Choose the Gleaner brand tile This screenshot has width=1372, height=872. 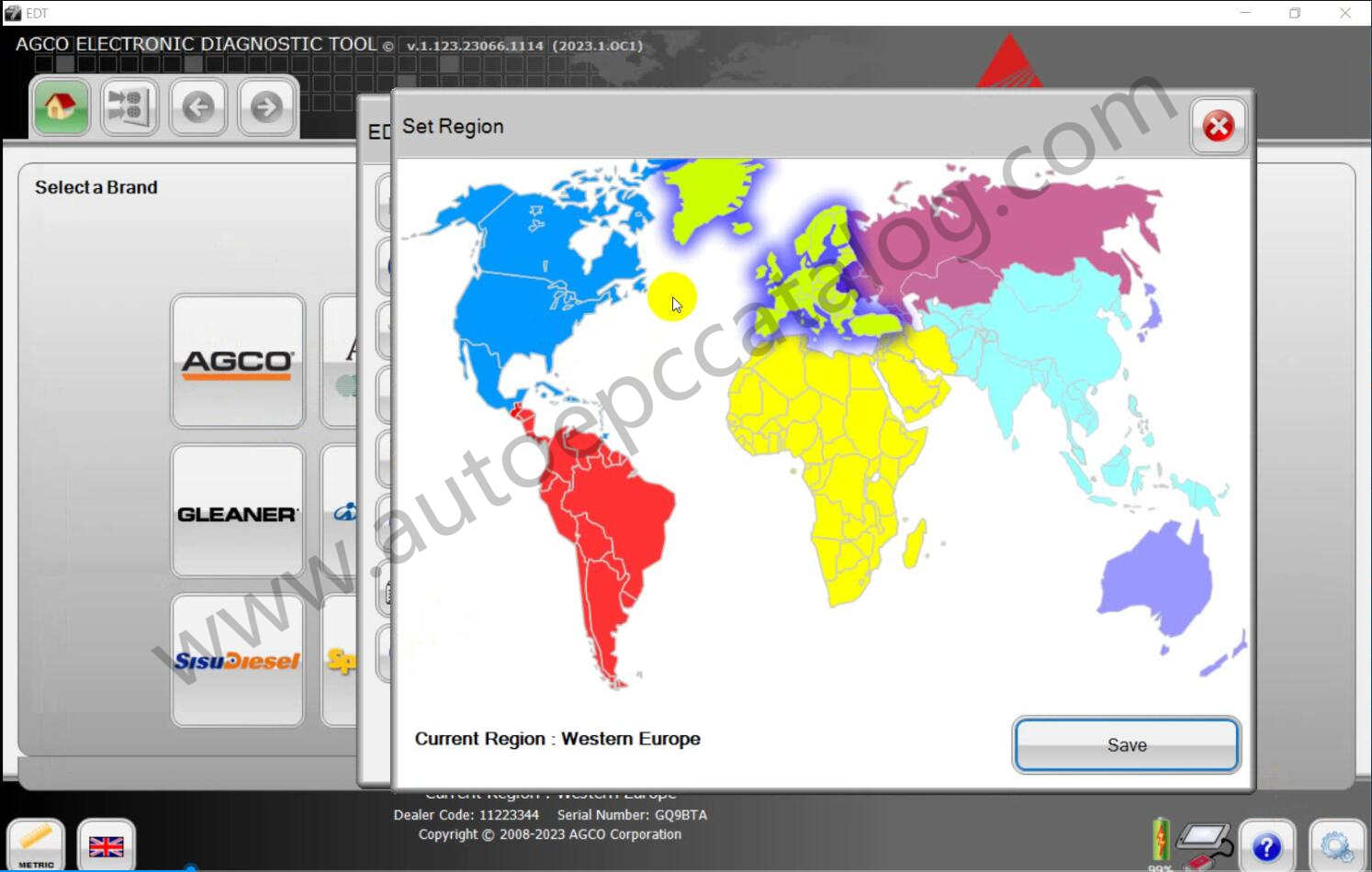[x=238, y=511]
